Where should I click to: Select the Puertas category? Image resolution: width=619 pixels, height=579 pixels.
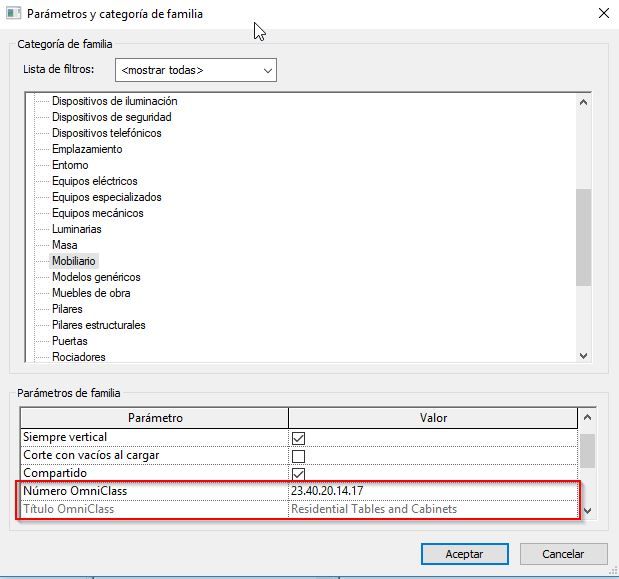[x=69, y=341]
